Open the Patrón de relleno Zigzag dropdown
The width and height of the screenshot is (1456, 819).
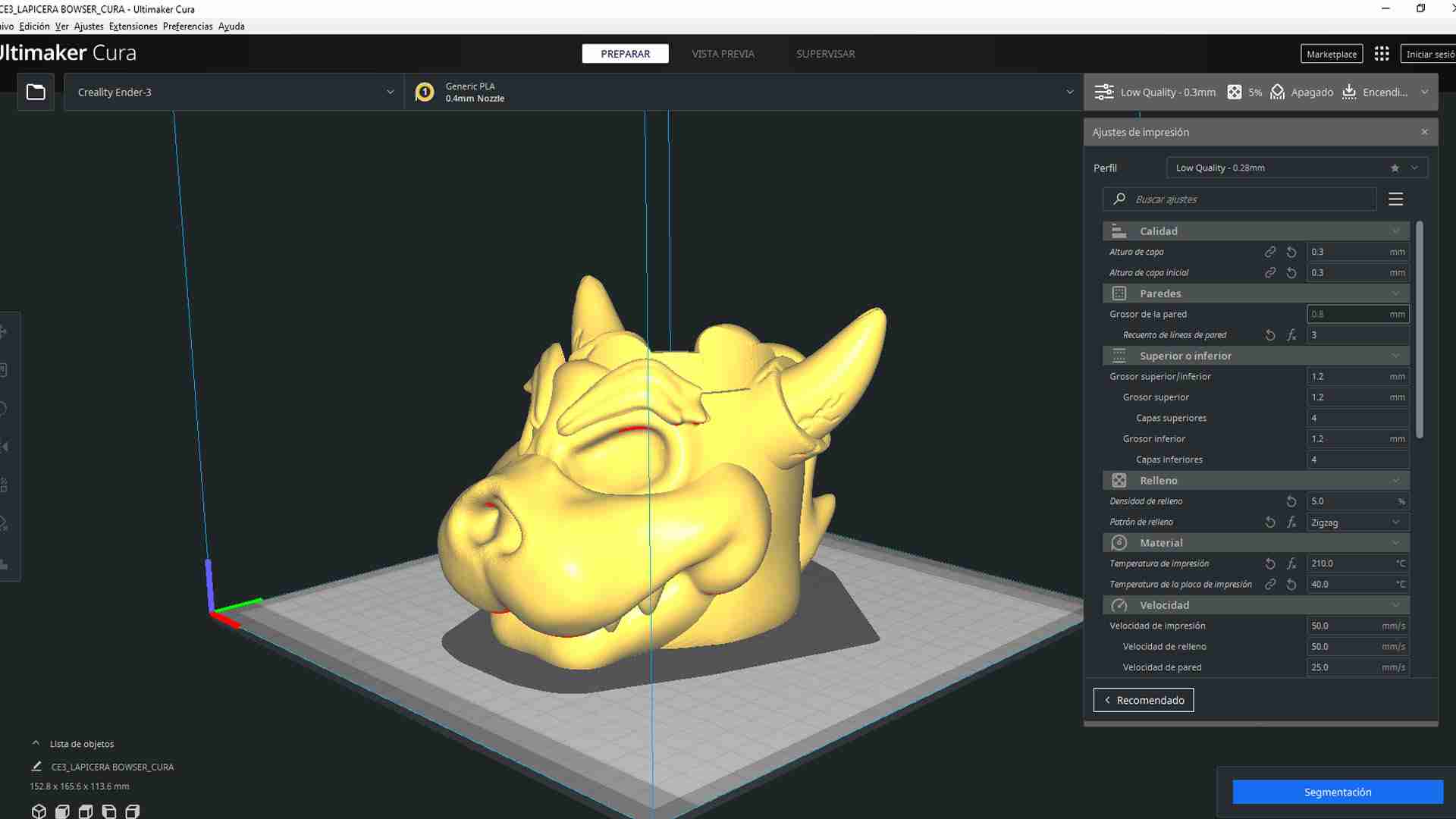pyautogui.click(x=1357, y=522)
